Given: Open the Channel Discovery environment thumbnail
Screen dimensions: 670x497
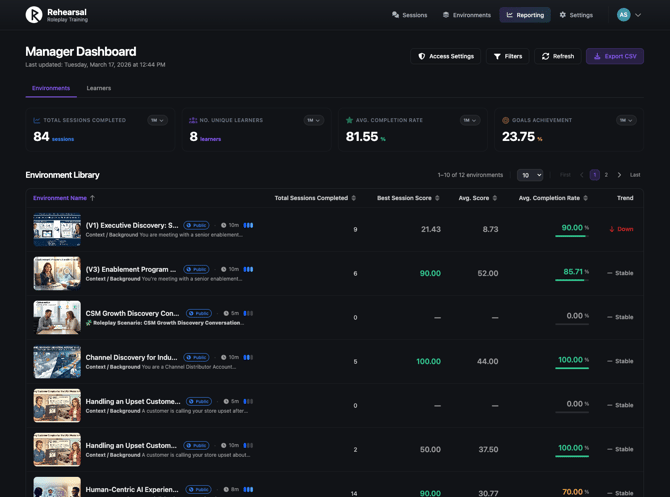Looking at the screenshot, I should coord(57,361).
